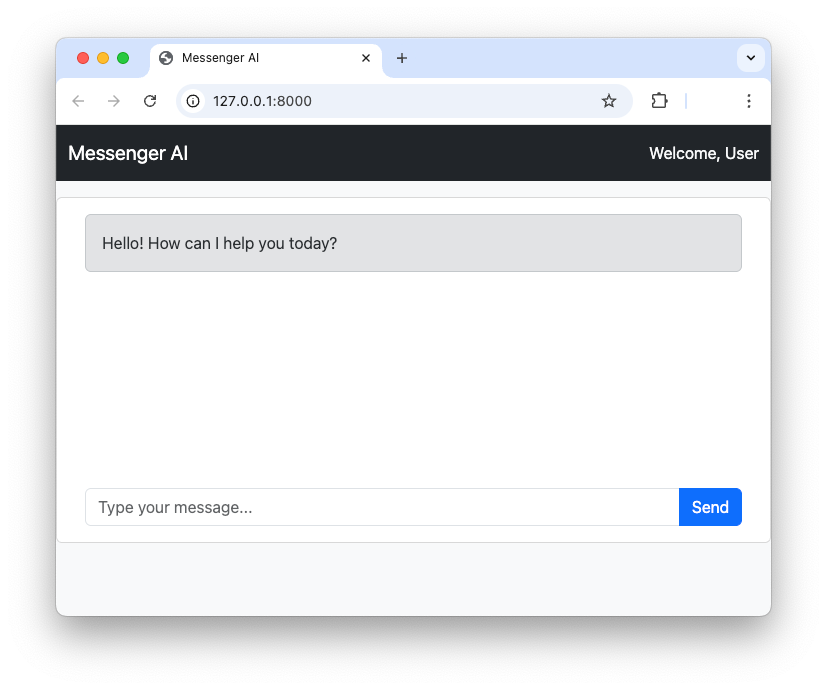Open Chrome's three-dot settings menu
827x690 pixels.
[748, 101]
